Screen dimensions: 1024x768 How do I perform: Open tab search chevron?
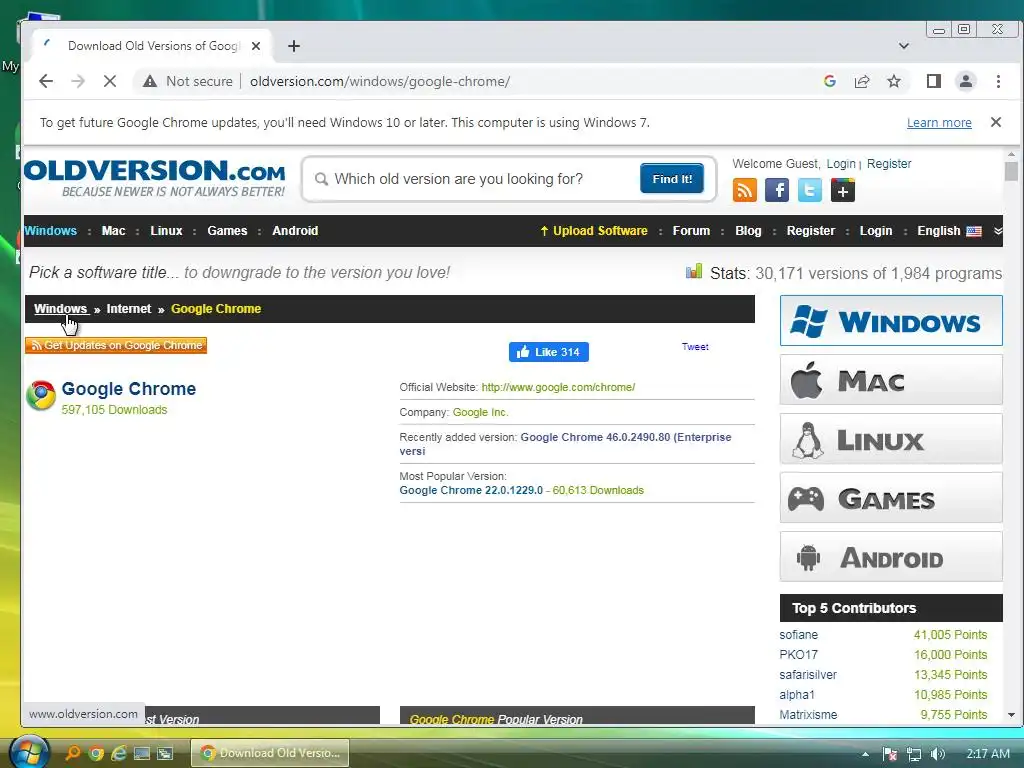click(x=904, y=46)
